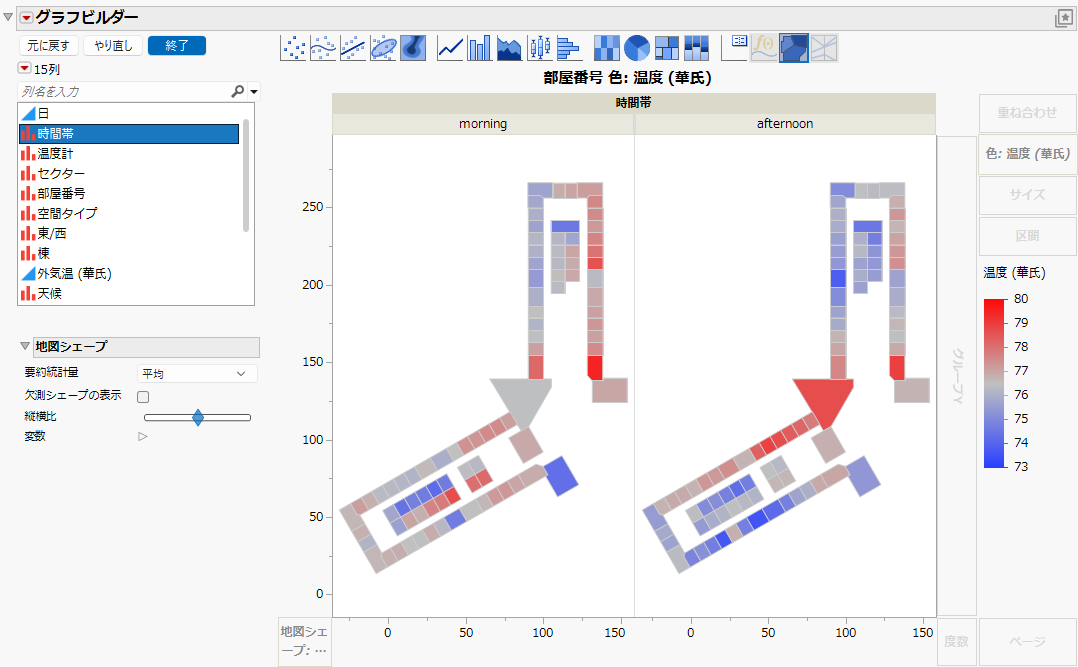The image size is (1078, 667).
Task: Select the 東/西 column
Action: point(129,233)
